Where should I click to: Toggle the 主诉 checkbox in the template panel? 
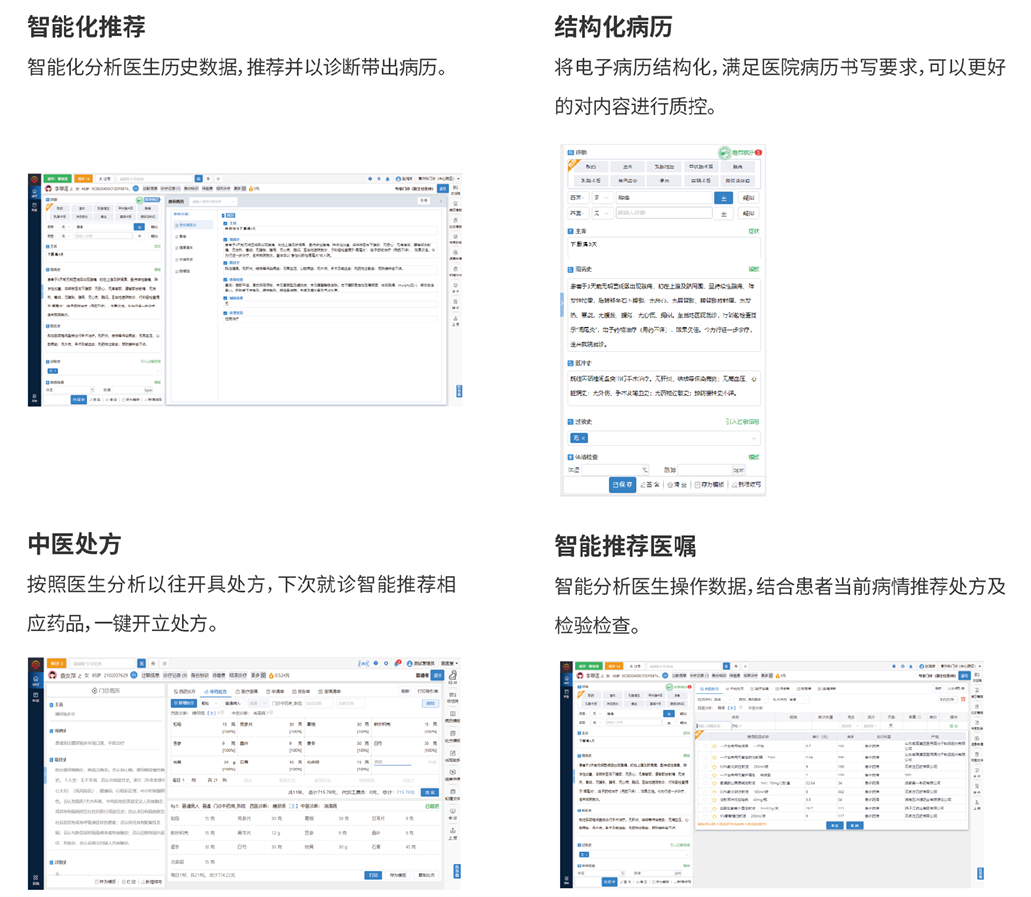coord(225,224)
